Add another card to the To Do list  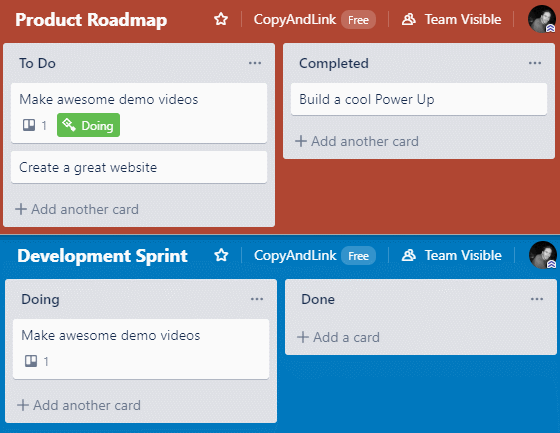pos(77,209)
